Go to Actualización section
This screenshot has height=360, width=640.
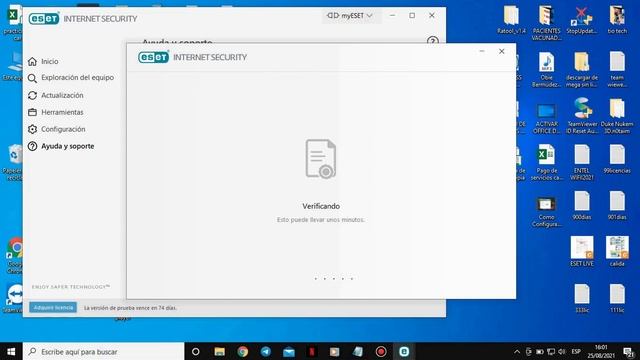(62, 95)
